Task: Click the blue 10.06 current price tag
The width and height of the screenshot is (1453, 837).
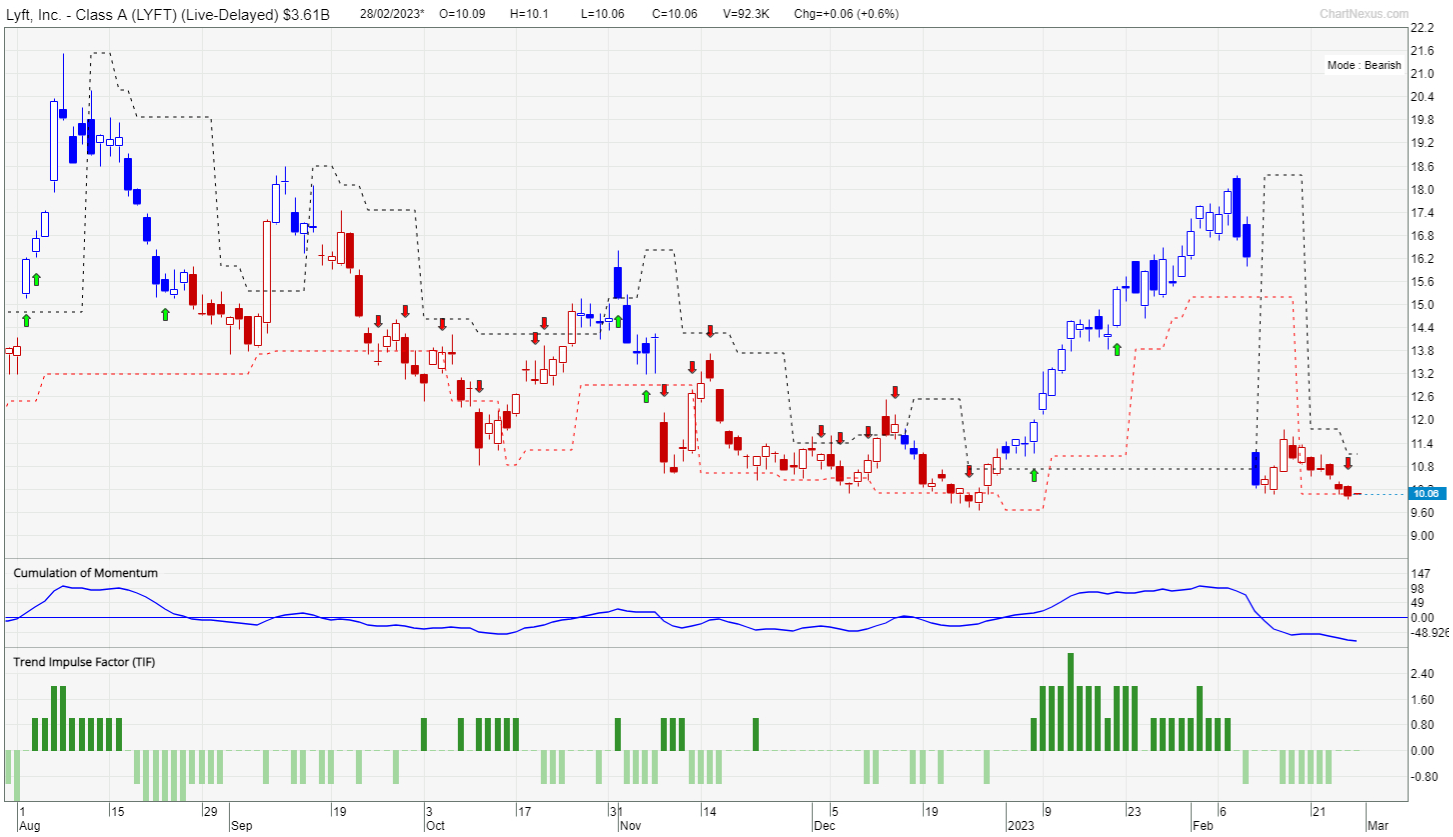Action: (x=1426, y=493)
